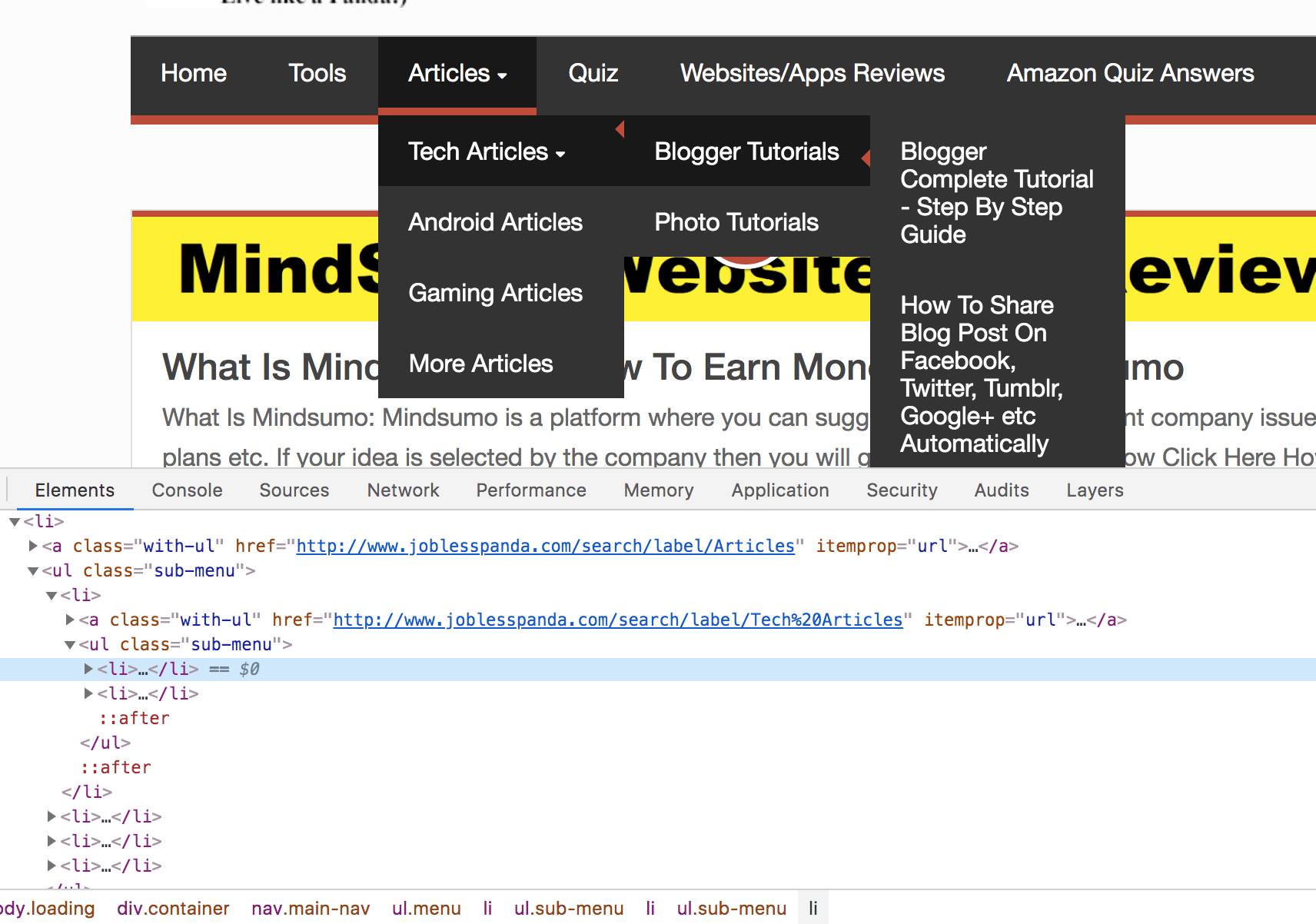The width and height of the screenshot is (1316, 924).
Task: Collapse the first ul sub-menu node
Action: click(33, 570)
